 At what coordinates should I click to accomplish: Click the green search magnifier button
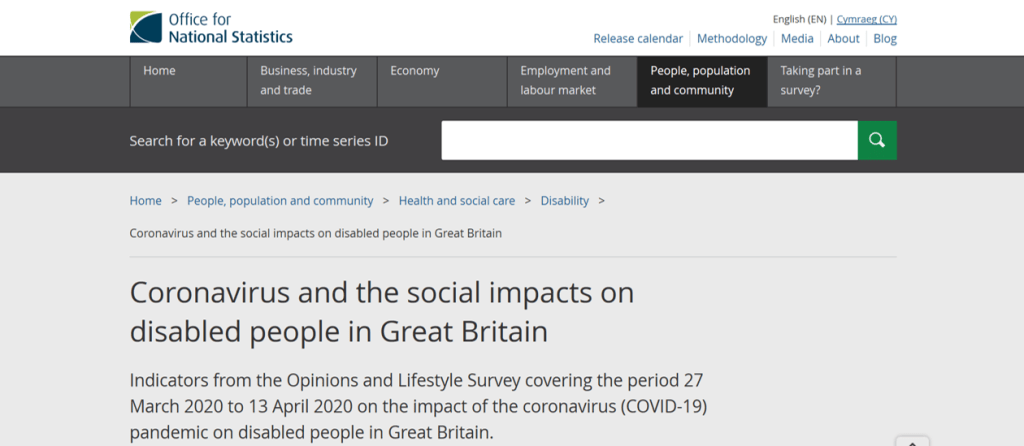[877, 140]
